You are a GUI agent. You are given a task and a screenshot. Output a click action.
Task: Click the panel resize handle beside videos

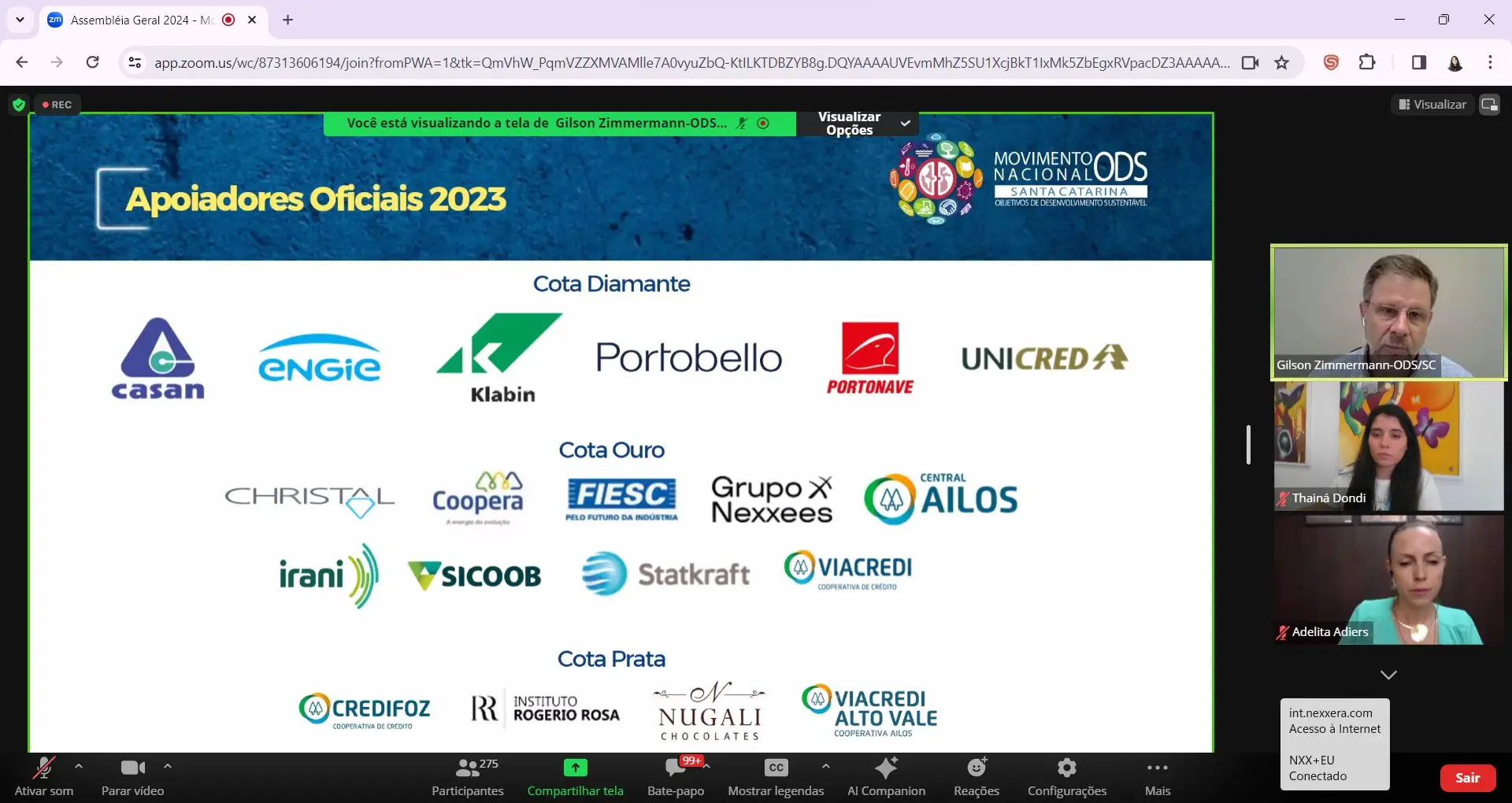pyautogui.click(x=1248, y=445)
